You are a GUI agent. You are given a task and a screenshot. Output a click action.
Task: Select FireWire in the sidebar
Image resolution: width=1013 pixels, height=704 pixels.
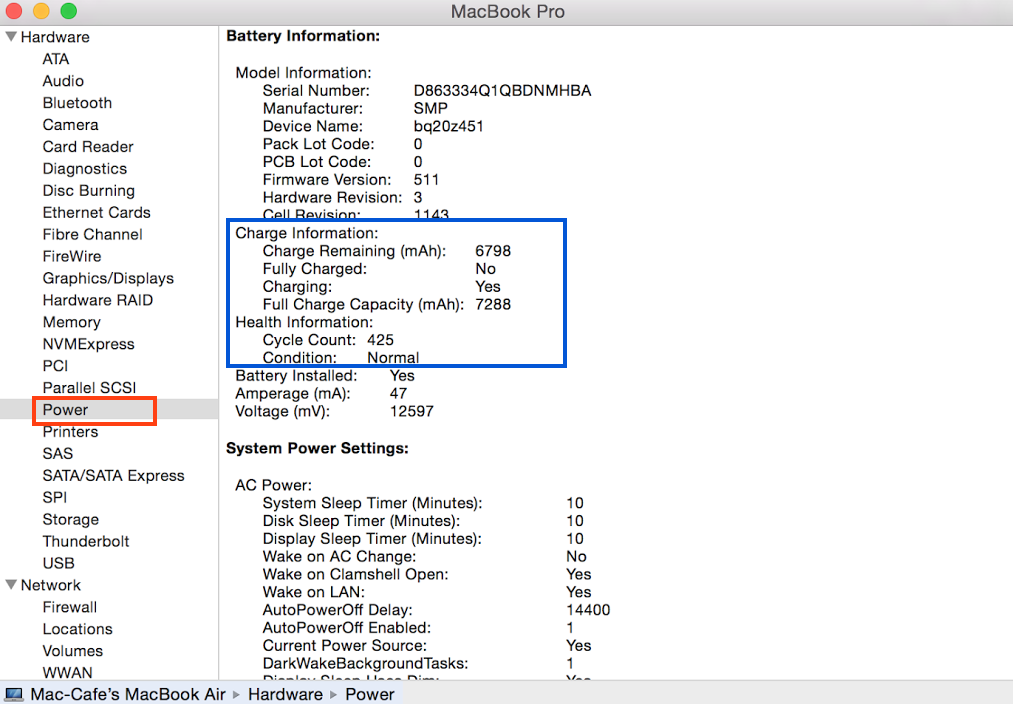pyautogui.click(x=72, y=256)
